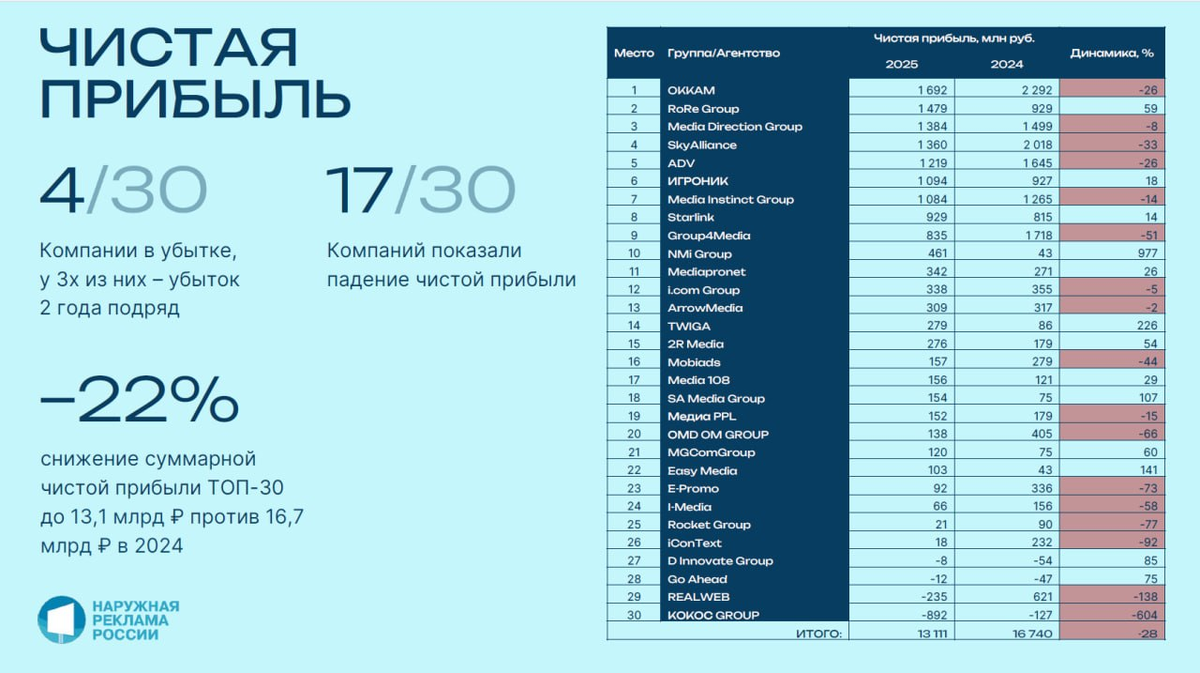Viewport: 1200px width, 673px height.
Task: Click the 16 740 total for 2024
Action: coord(1030,632)
